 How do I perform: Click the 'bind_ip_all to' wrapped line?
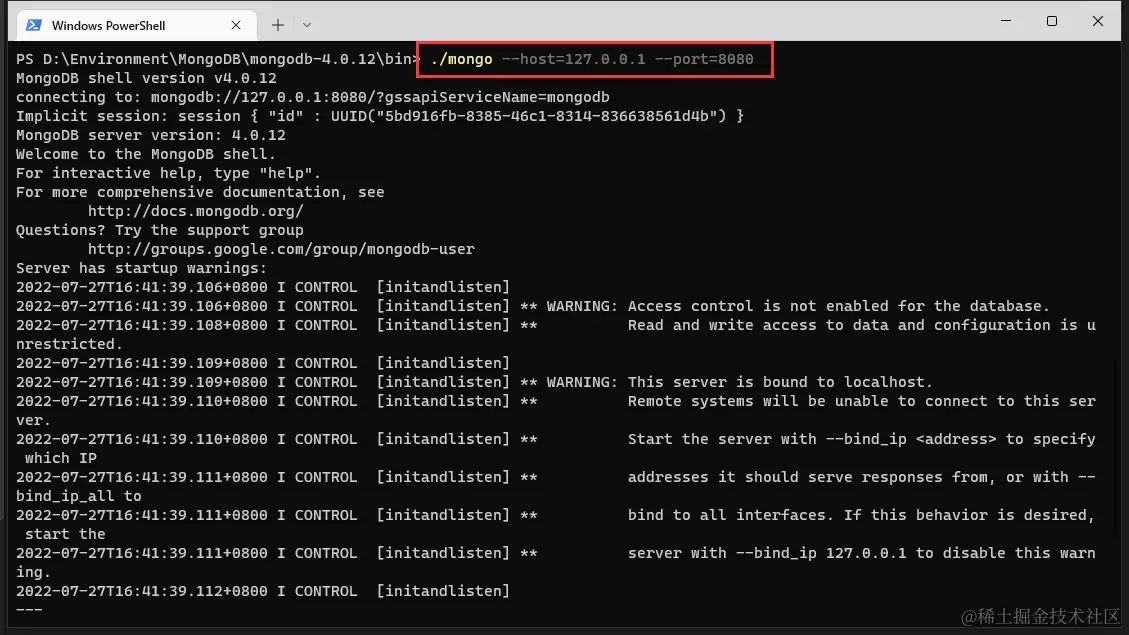tap(78, 496)
